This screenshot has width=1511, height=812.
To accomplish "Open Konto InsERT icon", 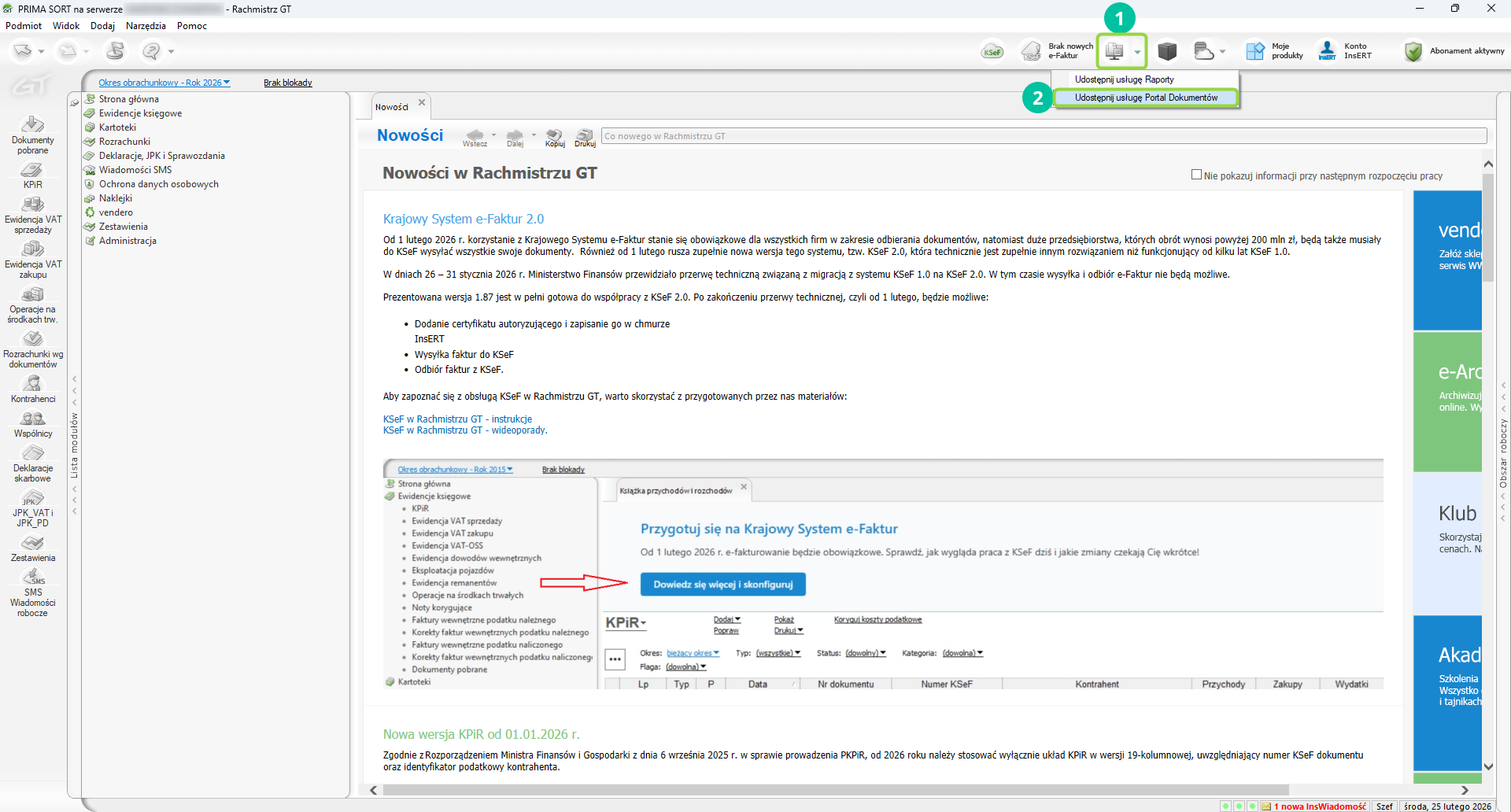I will [1345, 51].
